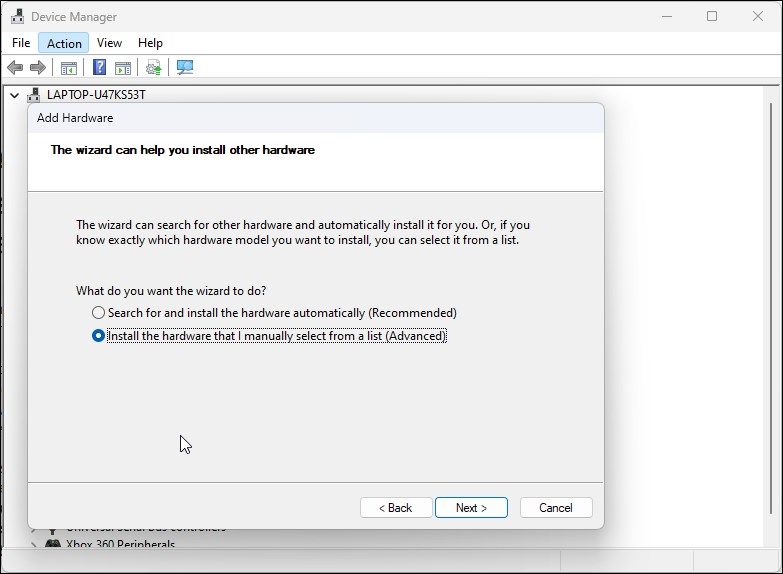Open Help via the blue question mark icon
Screen dimensions: 783x574
pos(100,68)
